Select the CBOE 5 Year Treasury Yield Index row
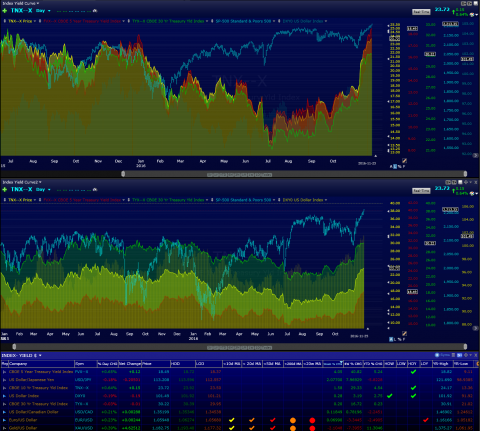This screenshot has width=480, height=431. tap(240, 372)
